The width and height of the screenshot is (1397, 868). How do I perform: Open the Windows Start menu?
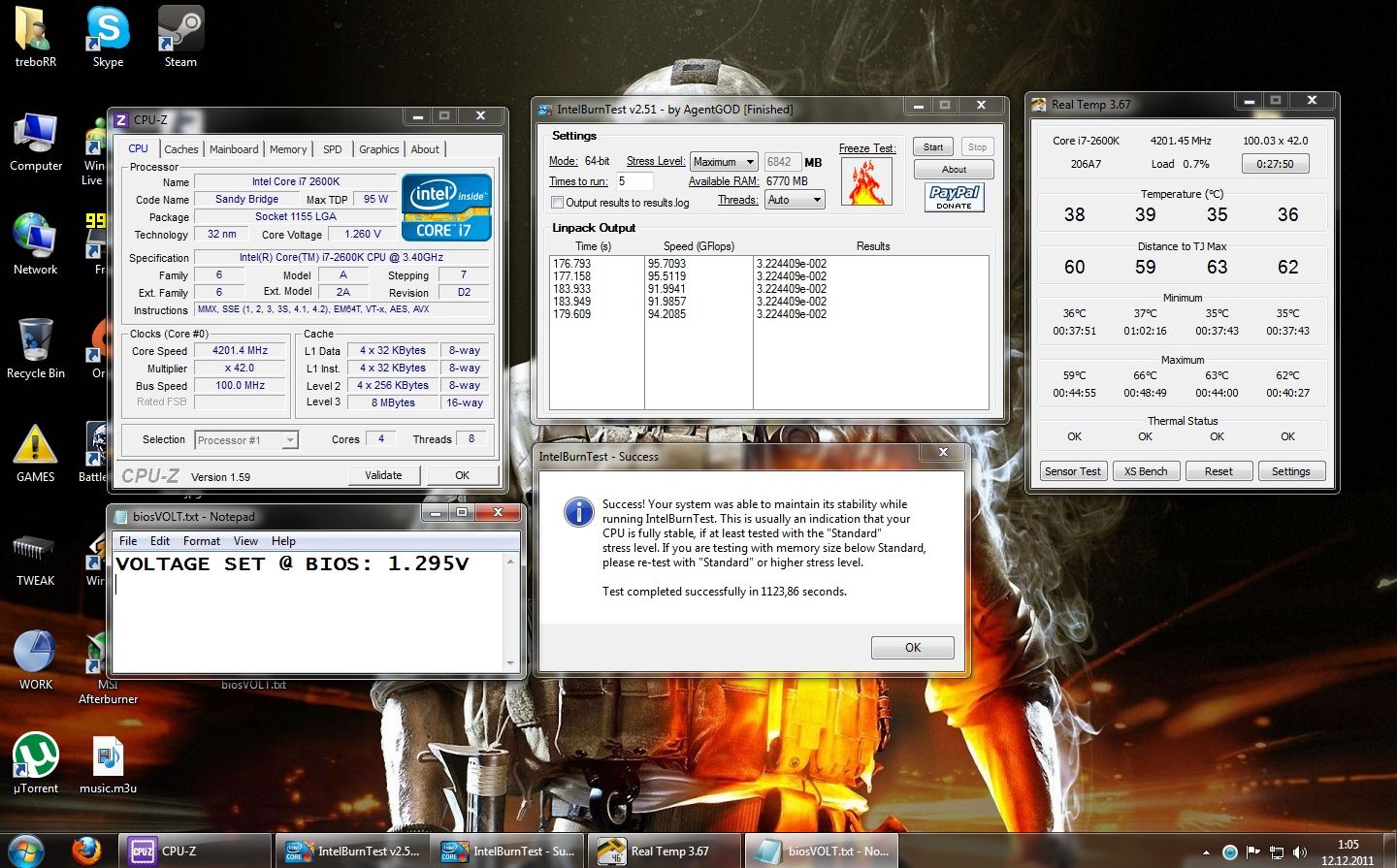pos(26,851)
